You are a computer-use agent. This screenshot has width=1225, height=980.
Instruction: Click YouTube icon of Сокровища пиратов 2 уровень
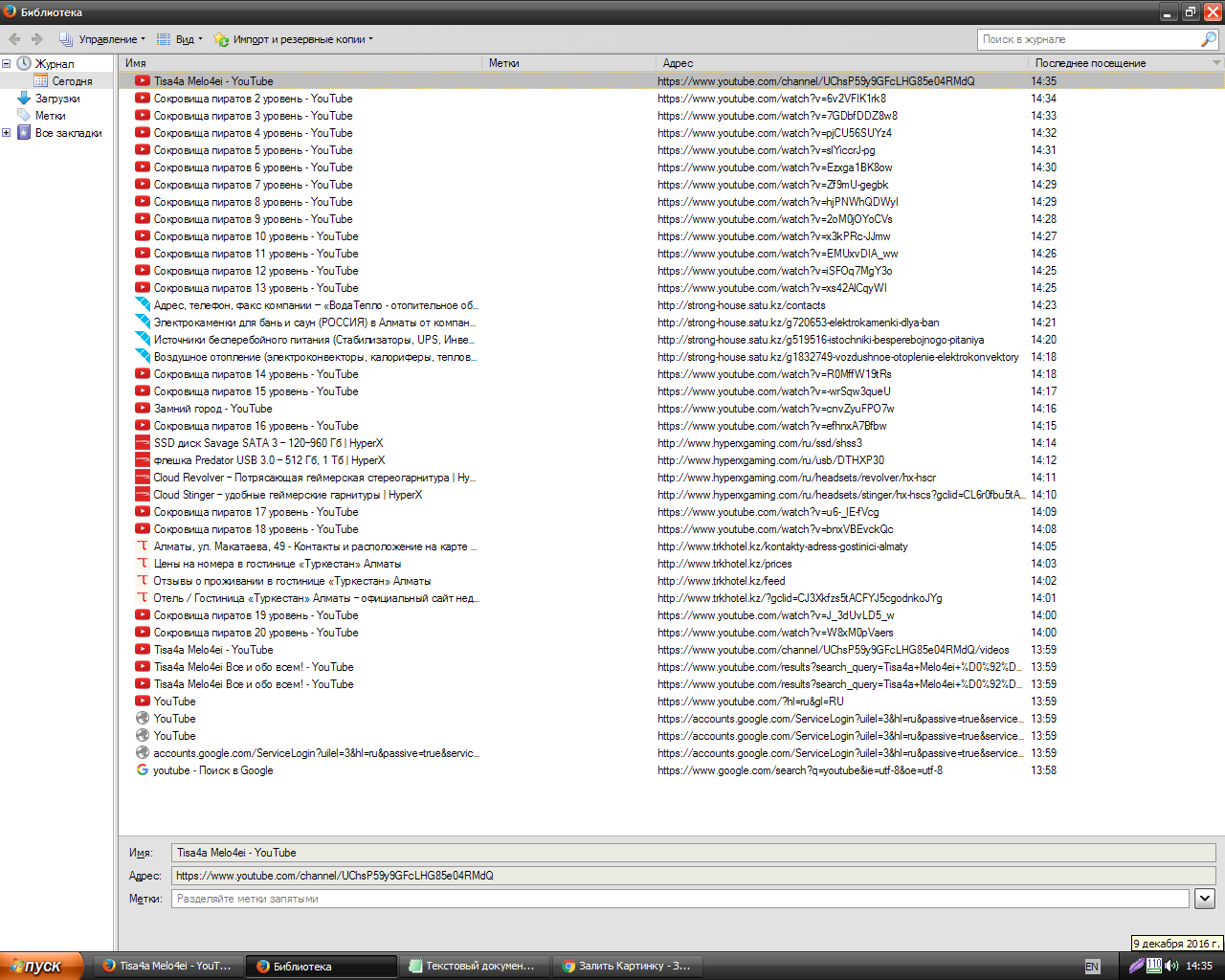pyautogui.click(x=143, y=99)
